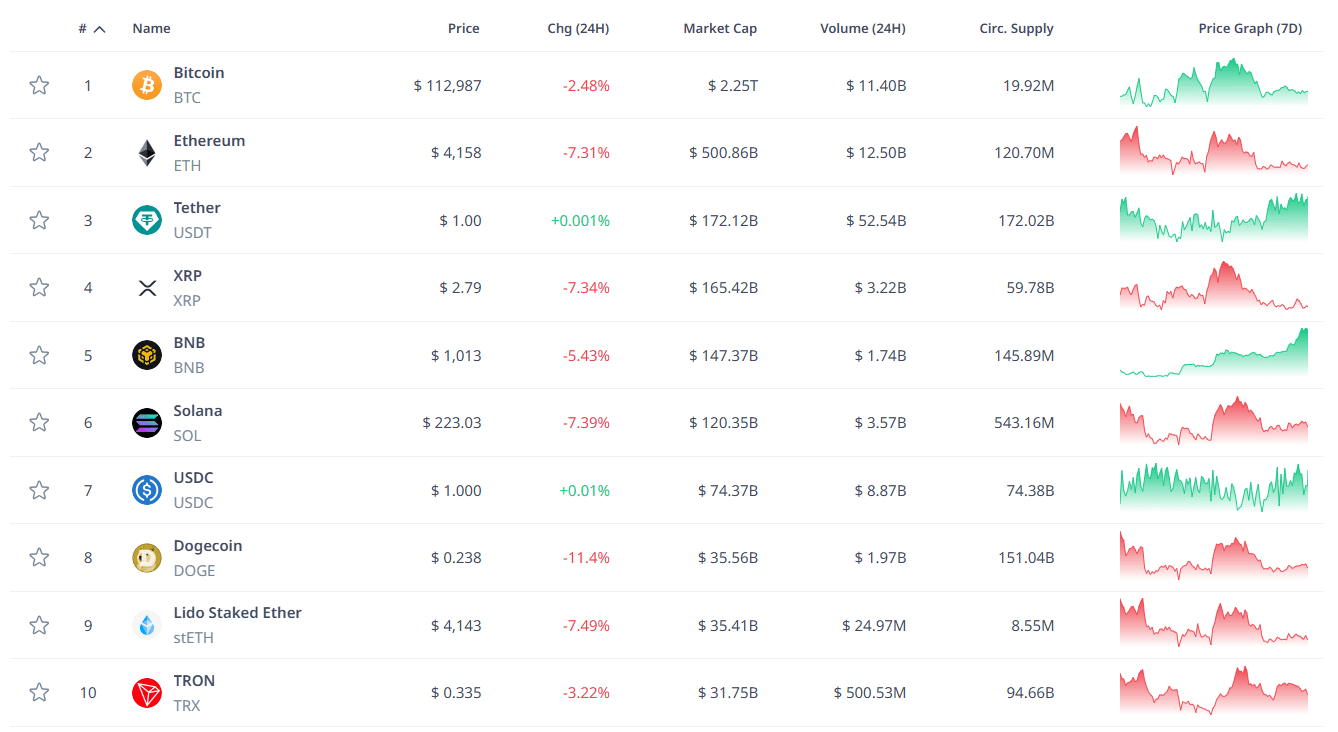
Task: Click the Volume (24H) column header
Action: point(862,29)
